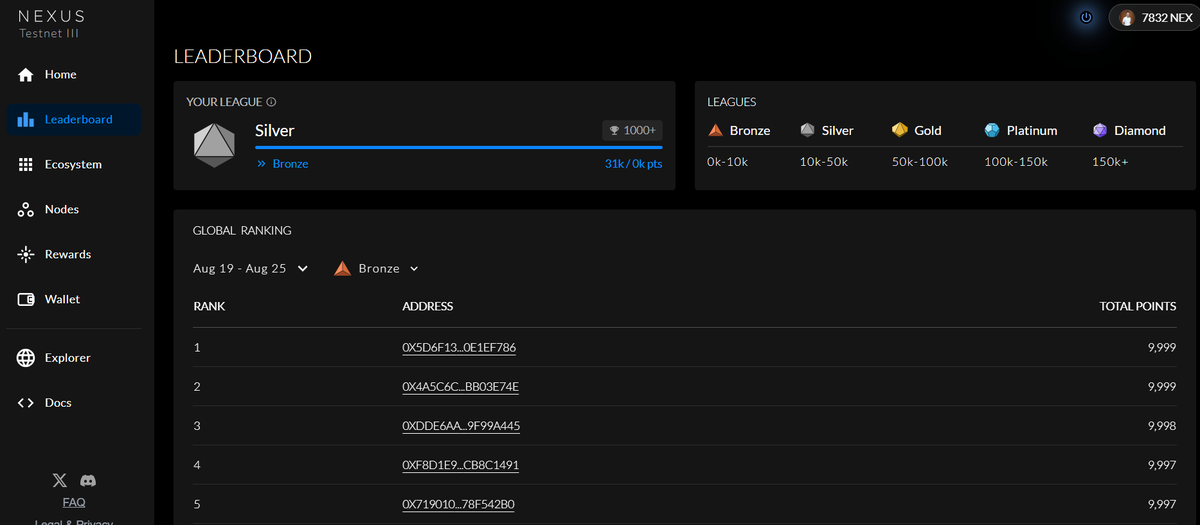The image size is (1200, 525).
Task: Open the FAQ link
Action: coord(74,503)
